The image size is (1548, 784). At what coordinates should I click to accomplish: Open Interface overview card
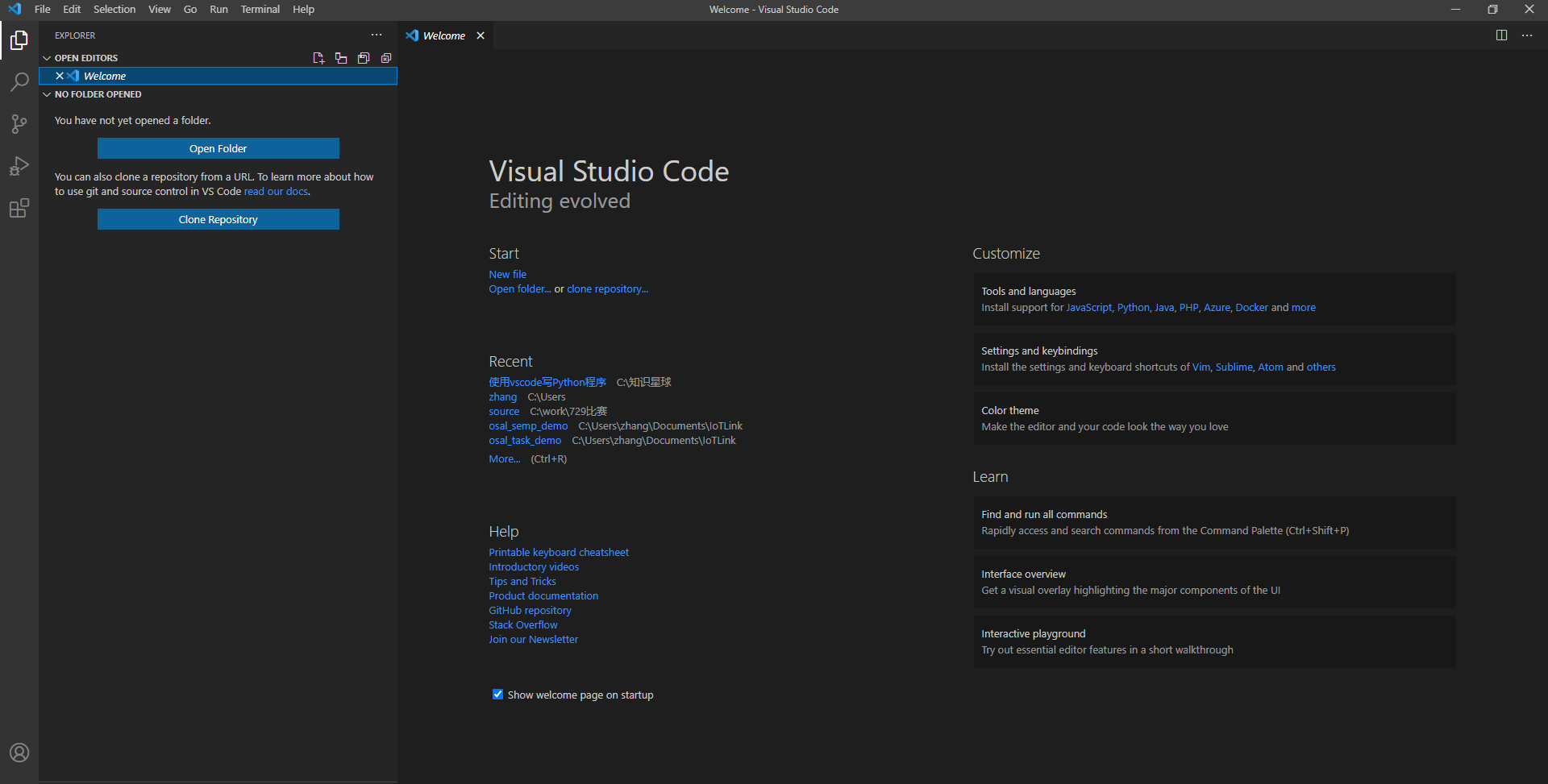click(x=1214, y=582)
